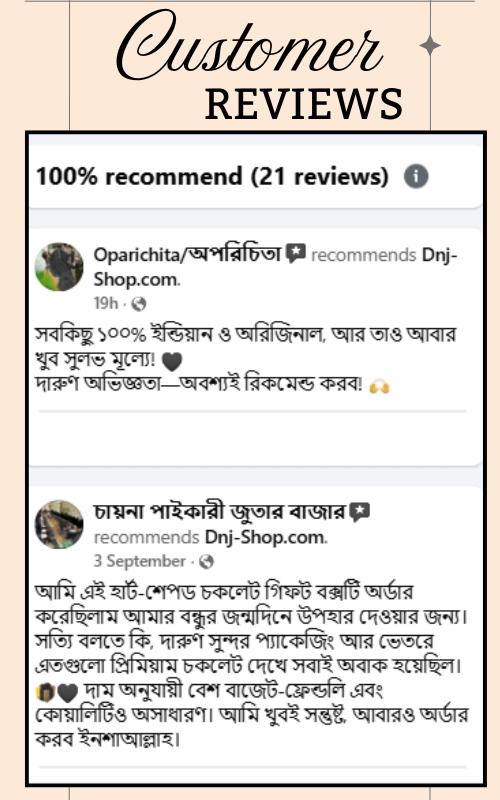Viewport: 500px width, 800px height.
Task: Click the globe icon beside 3 September
Action: 207,562
